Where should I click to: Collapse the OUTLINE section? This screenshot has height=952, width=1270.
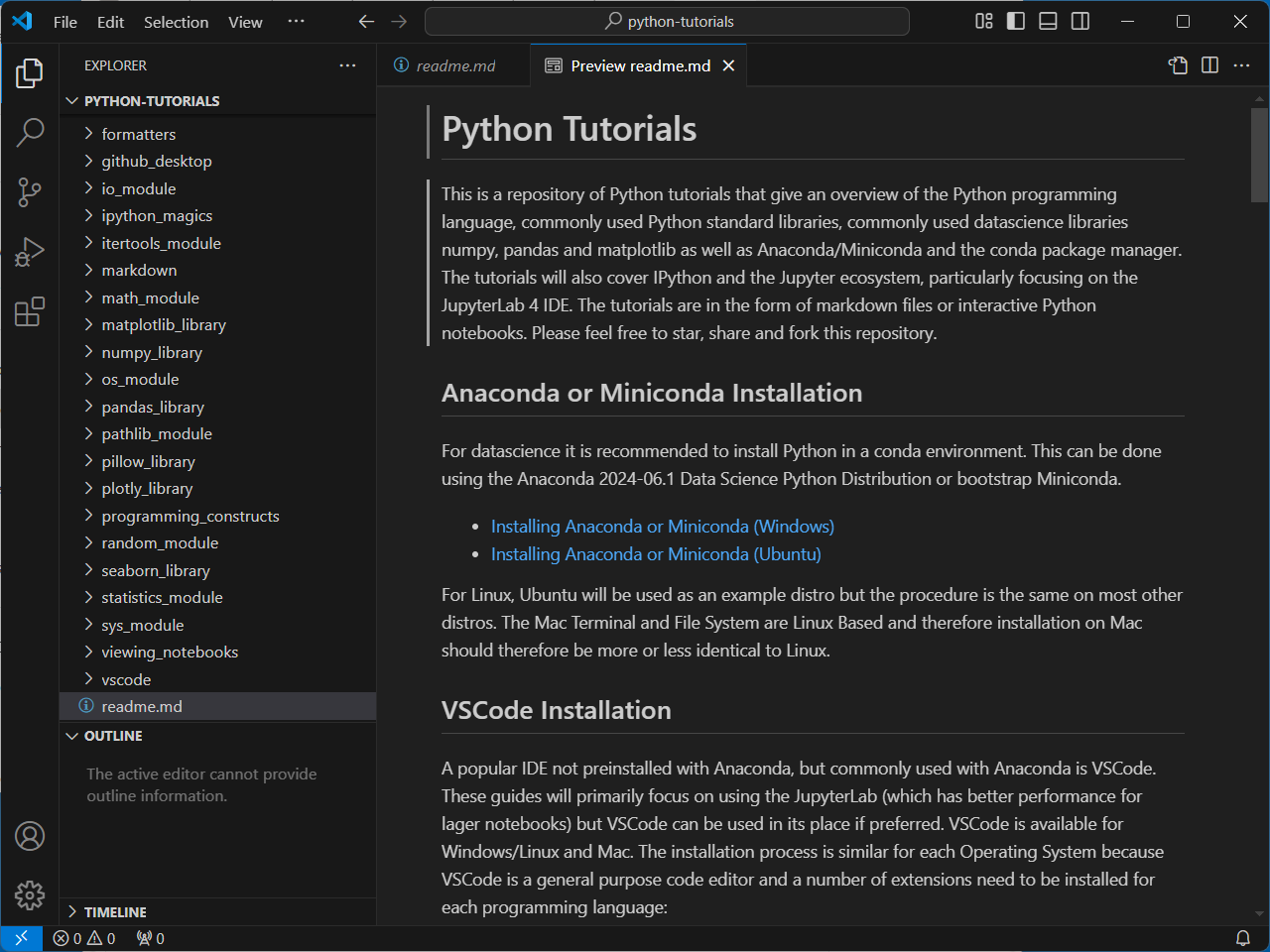tap(113, 736)
